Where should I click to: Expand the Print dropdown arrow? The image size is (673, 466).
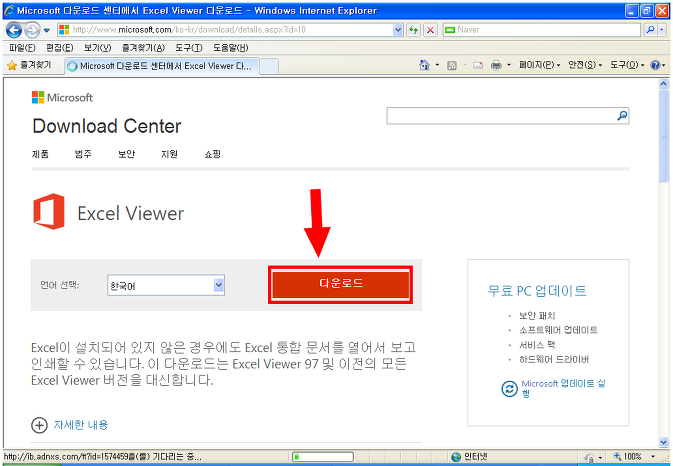click(x=509, y=65)
